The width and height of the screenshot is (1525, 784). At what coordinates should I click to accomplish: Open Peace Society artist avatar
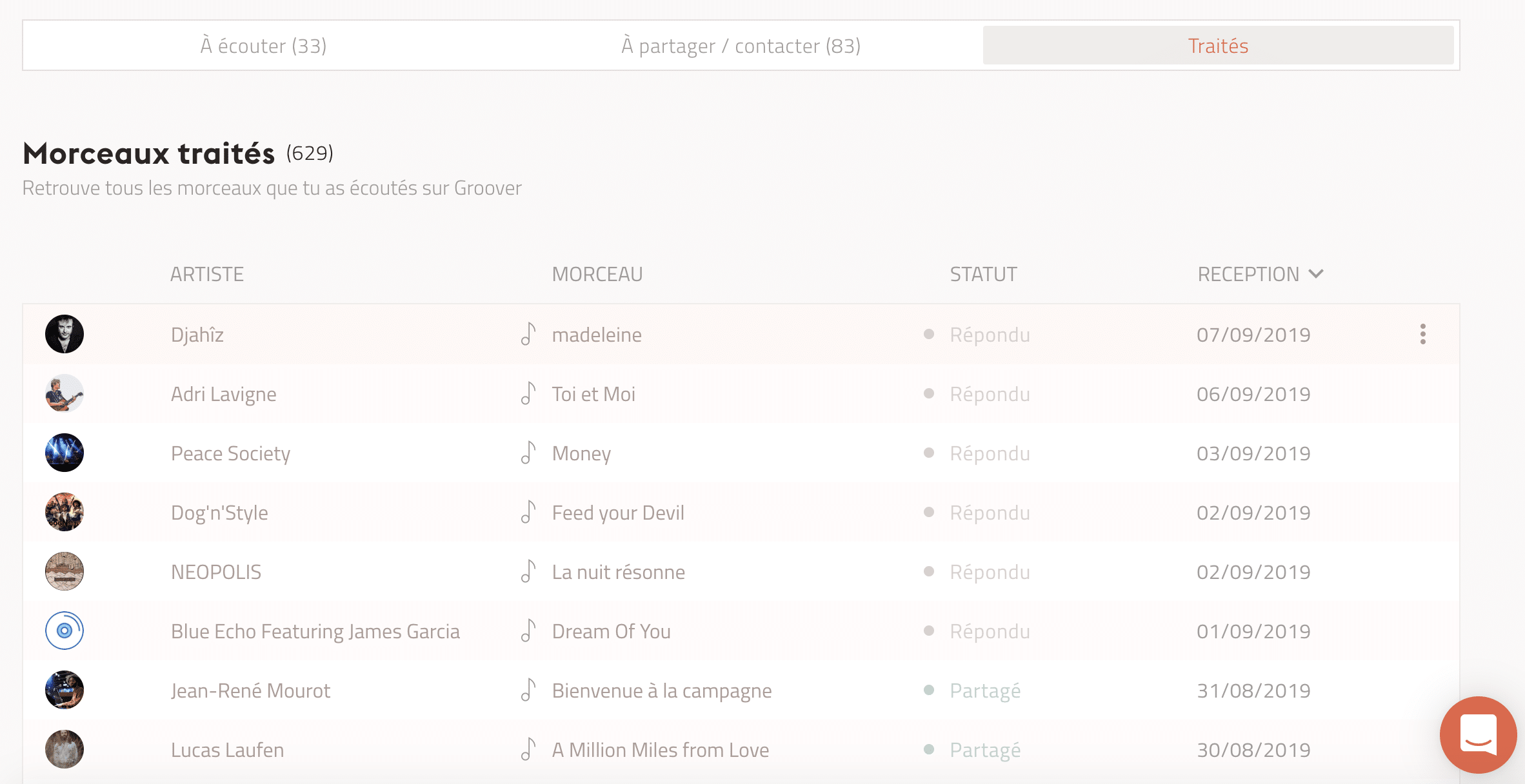tap(65, 453)
